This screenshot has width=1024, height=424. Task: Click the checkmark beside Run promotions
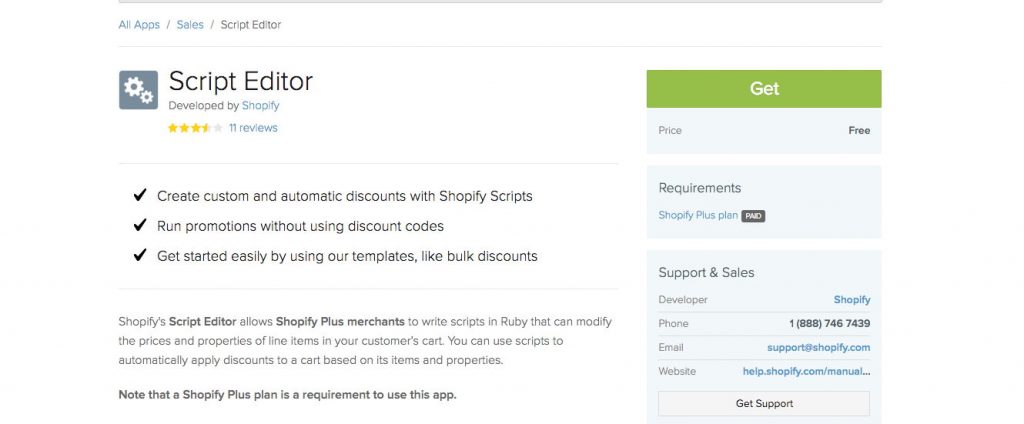[x=140, y=225]
